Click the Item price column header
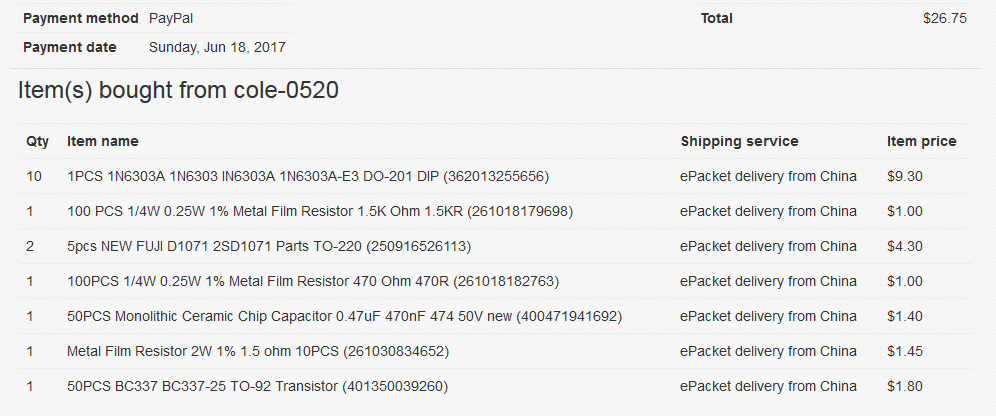 (922, 142)
